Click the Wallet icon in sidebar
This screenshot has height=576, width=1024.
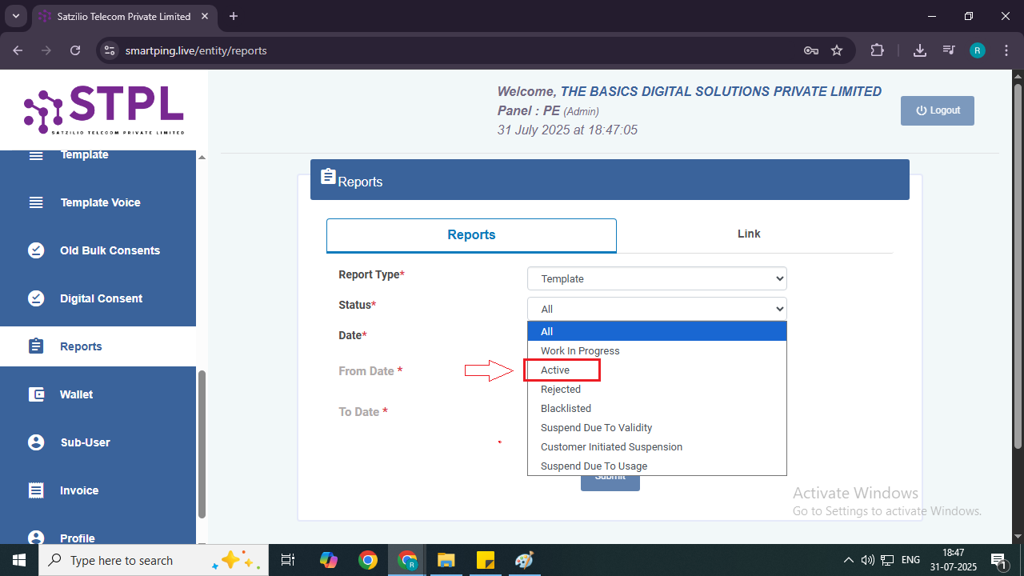pos(36,394)
